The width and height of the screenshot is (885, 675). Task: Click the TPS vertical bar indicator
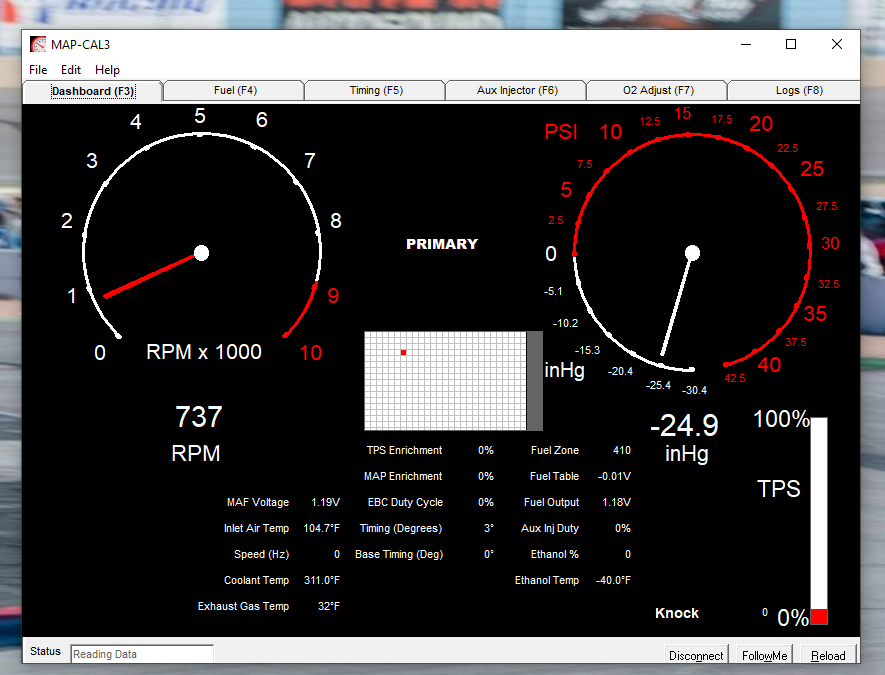[819, 520]
